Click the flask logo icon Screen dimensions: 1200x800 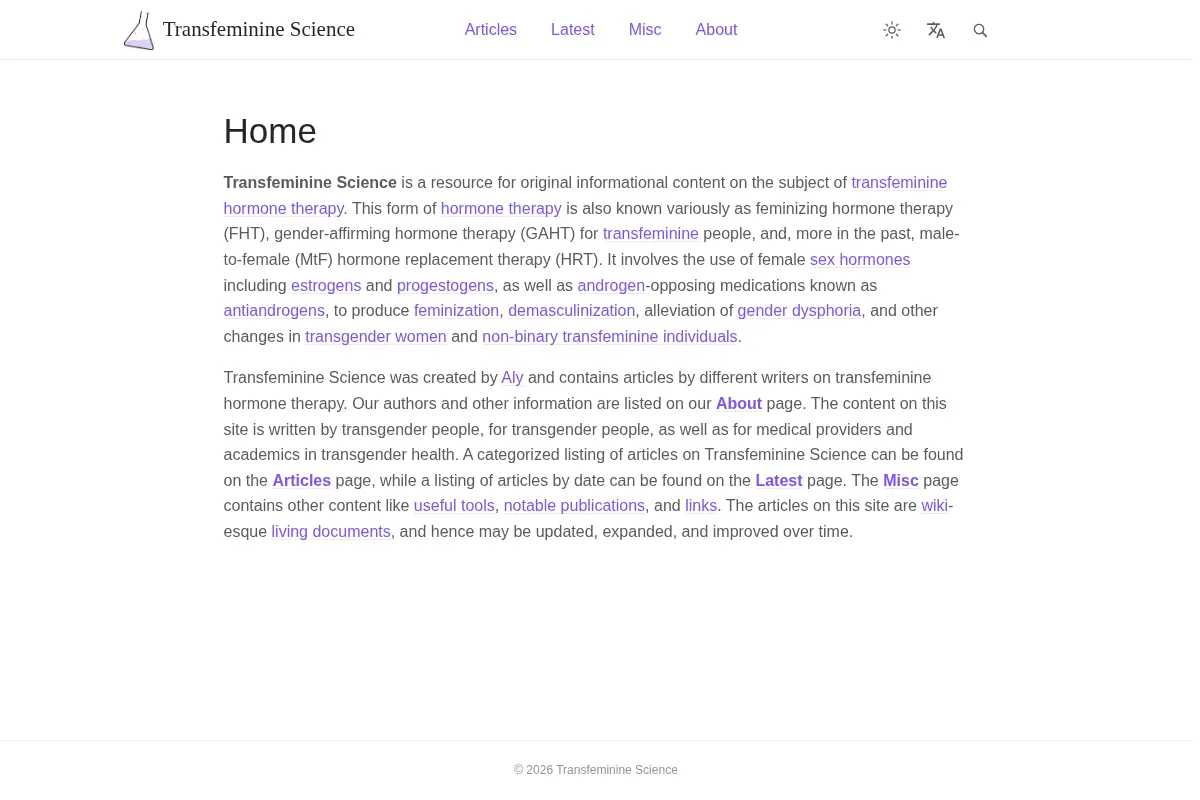point(139,30)
